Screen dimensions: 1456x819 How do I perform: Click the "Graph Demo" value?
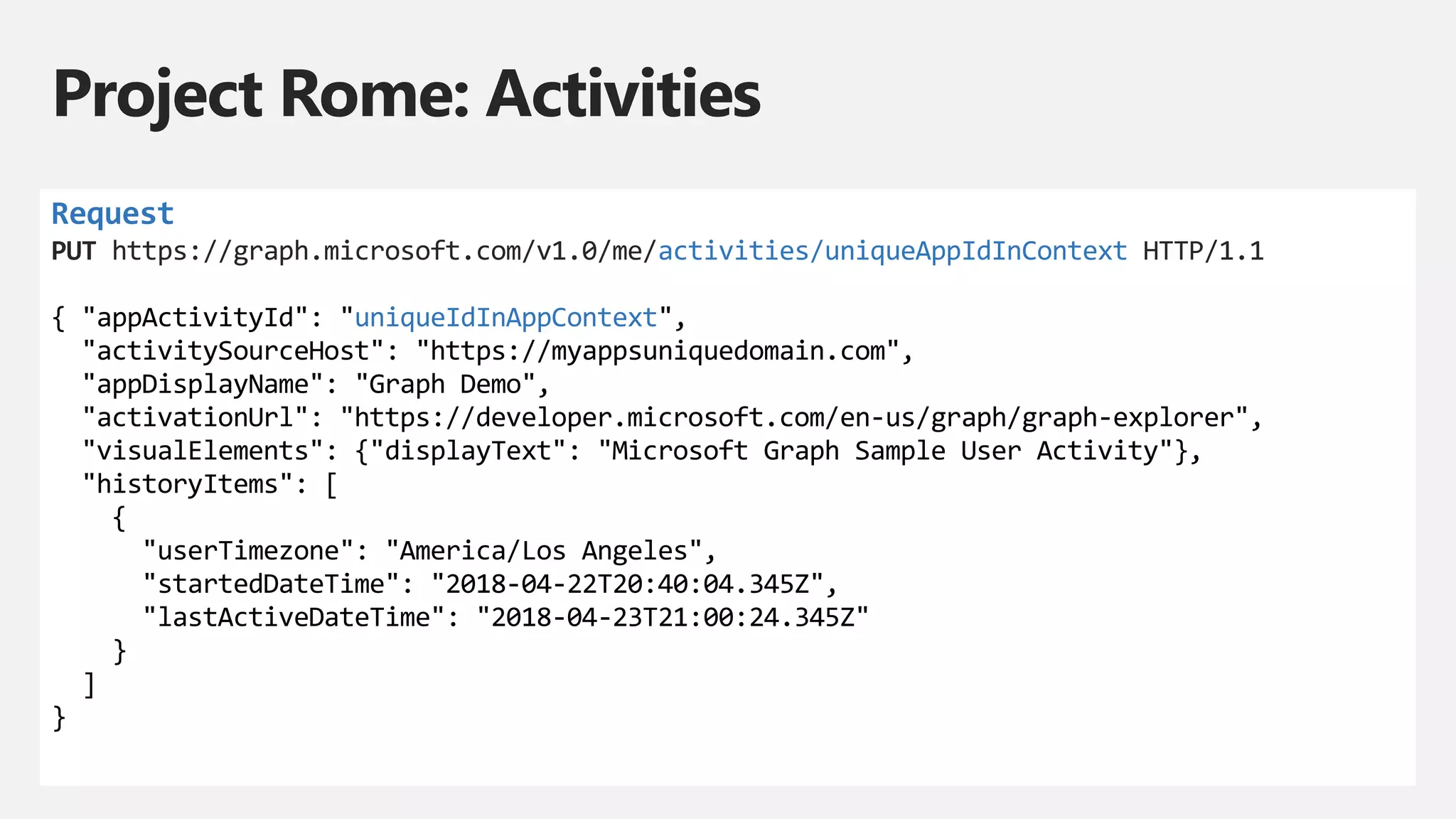[x=445, y=385]
